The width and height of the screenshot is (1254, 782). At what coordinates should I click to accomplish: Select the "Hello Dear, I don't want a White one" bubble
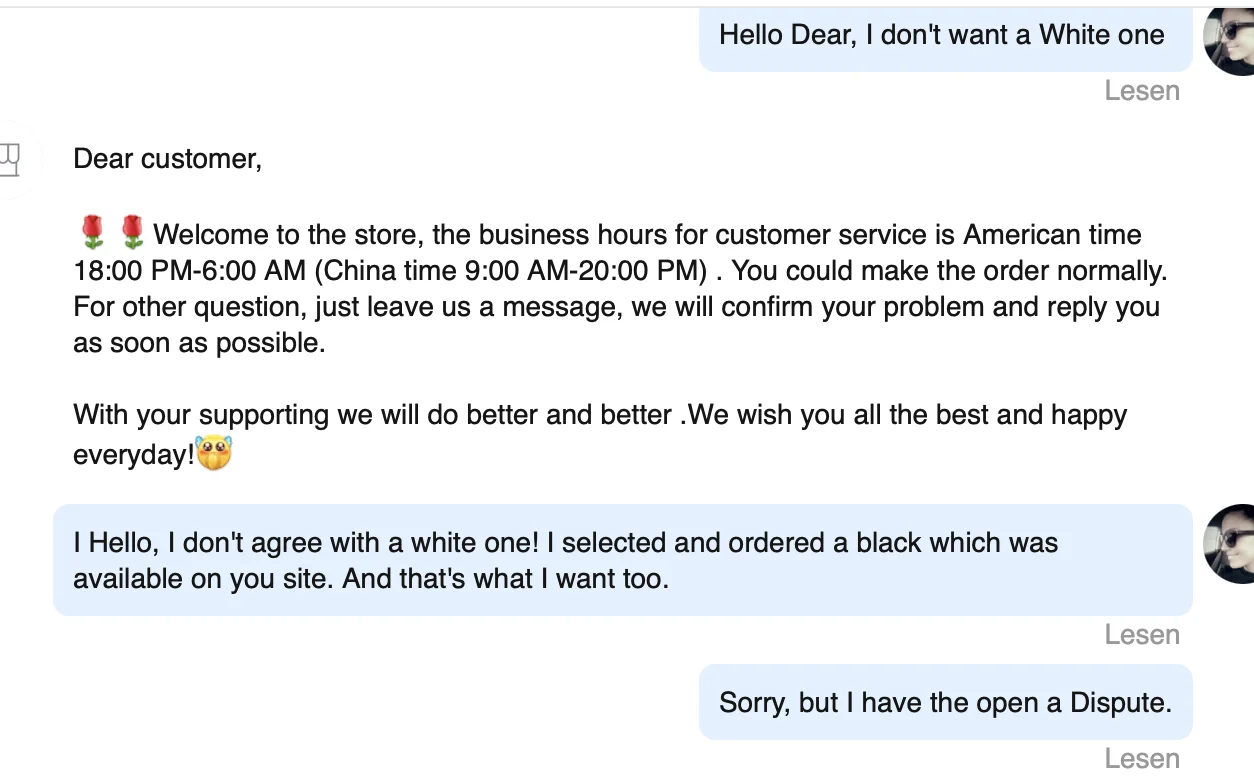click(x=944, y=36)
